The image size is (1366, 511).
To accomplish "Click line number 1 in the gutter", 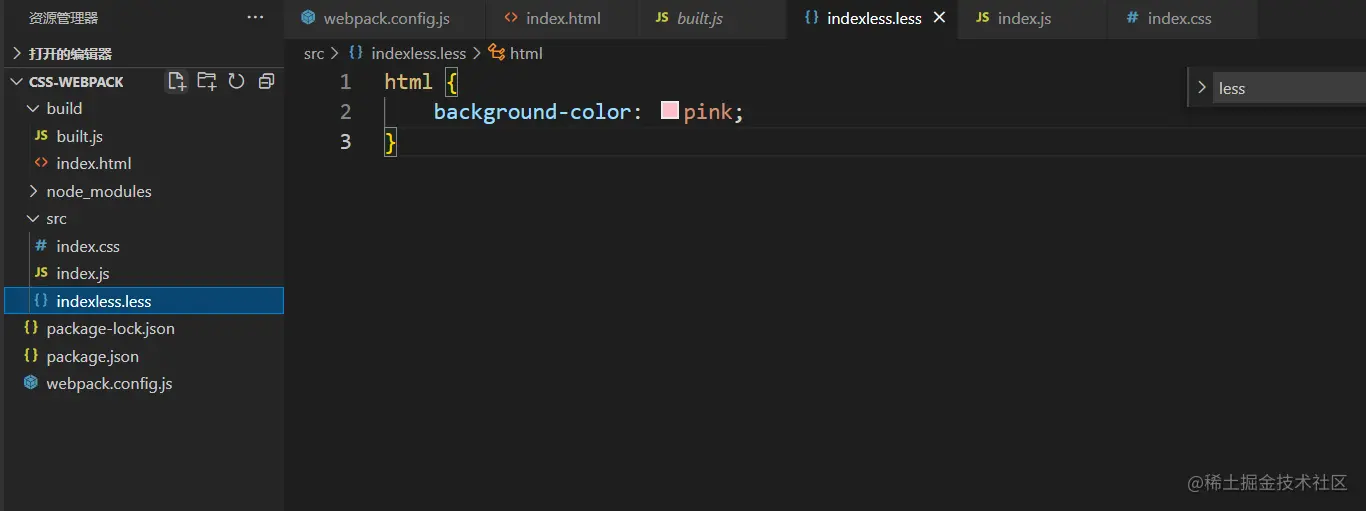I will pyautogui.click(x=345, y=81).
